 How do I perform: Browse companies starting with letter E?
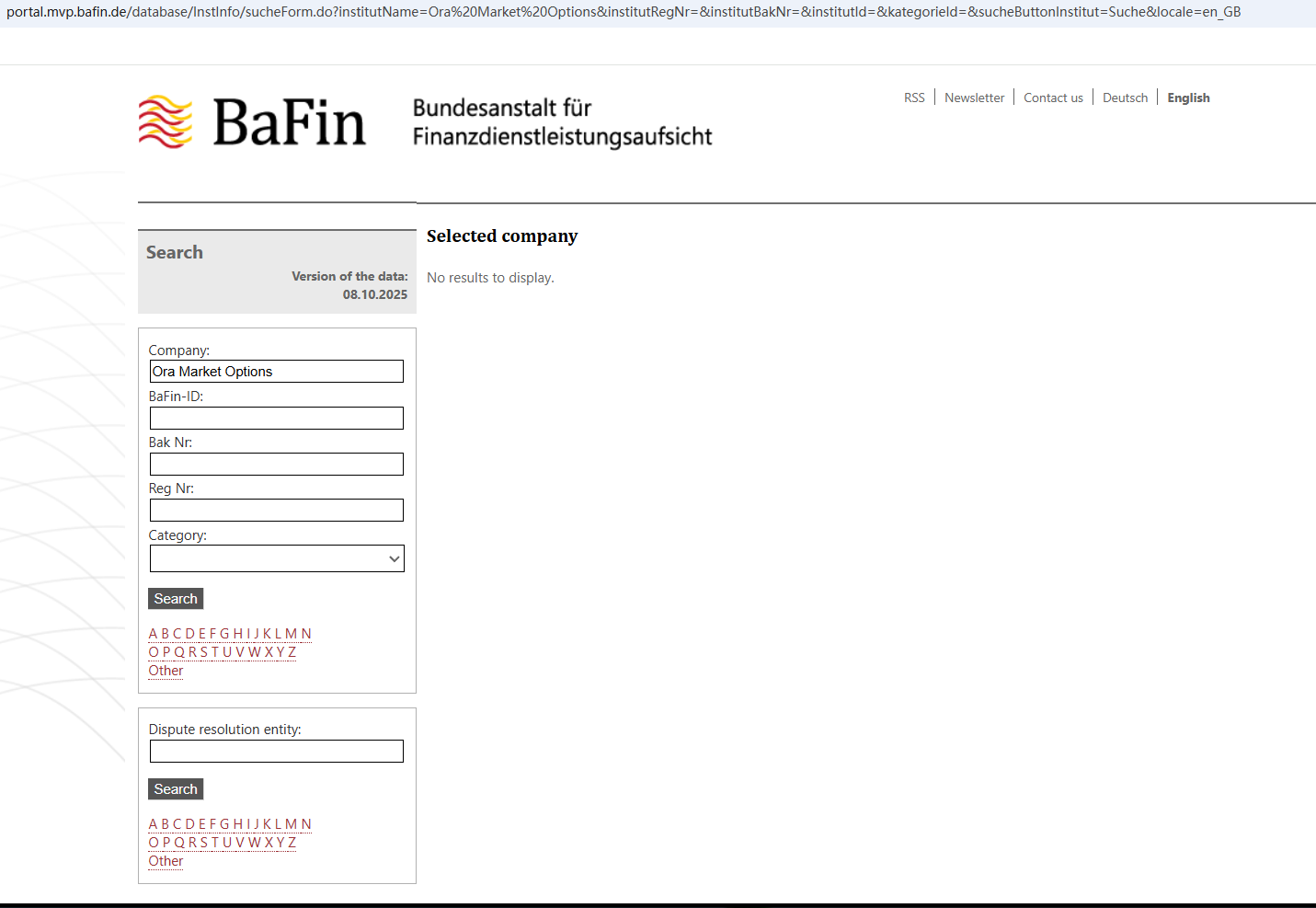pos(202,634)
